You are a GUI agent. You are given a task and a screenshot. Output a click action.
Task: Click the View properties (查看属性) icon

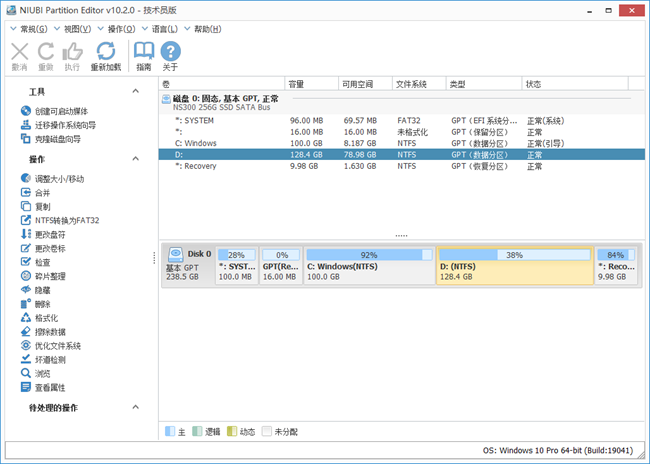point(26,387)
